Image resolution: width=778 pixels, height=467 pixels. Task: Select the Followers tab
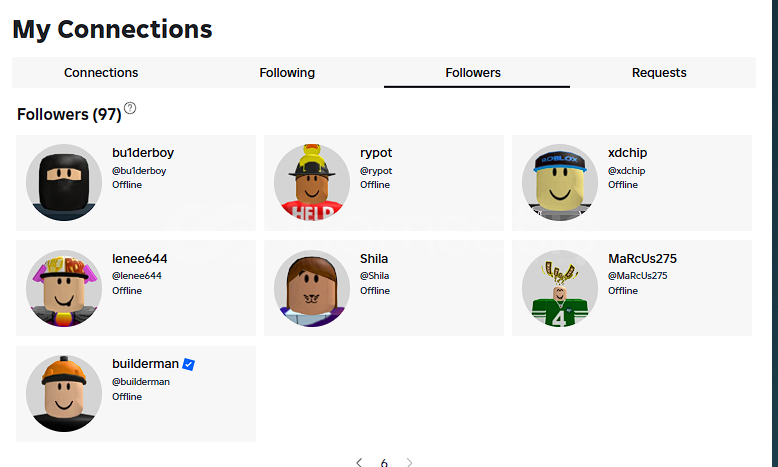[473, 72]
